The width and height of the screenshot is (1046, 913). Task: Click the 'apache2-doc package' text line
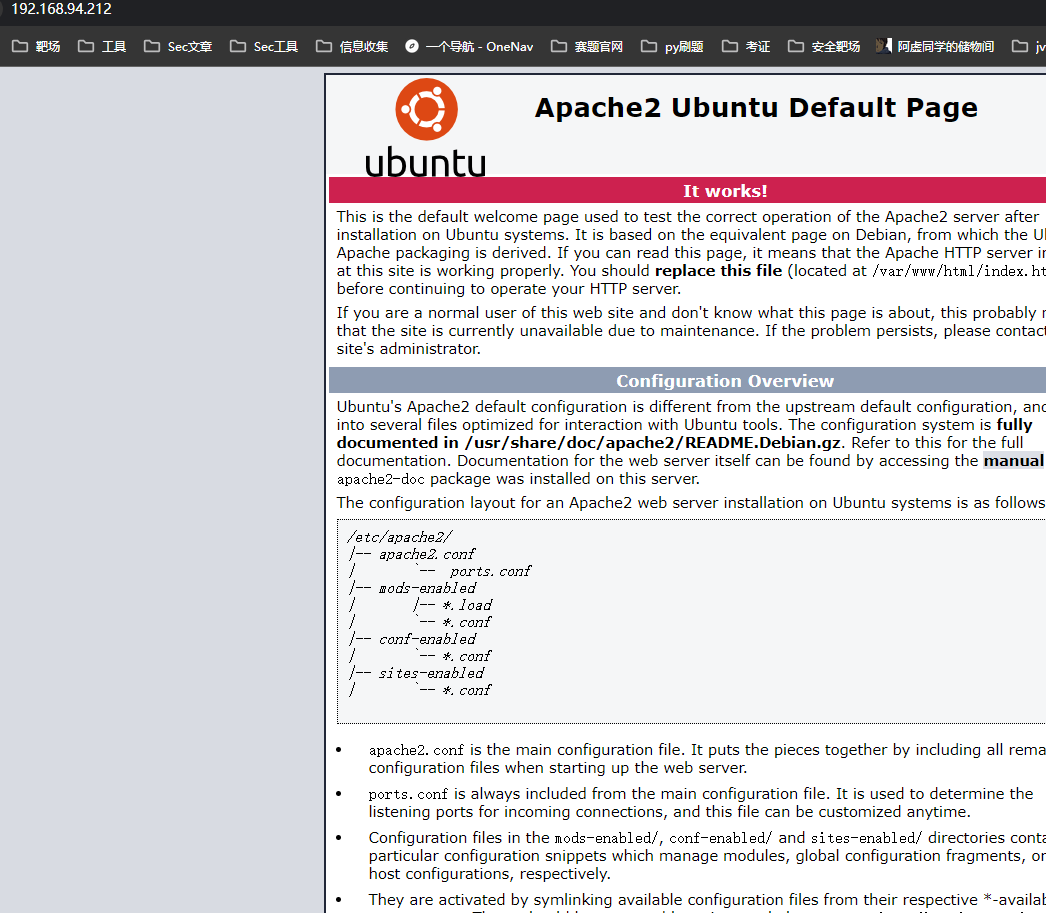pyautogui.click(x=518, y=479)
